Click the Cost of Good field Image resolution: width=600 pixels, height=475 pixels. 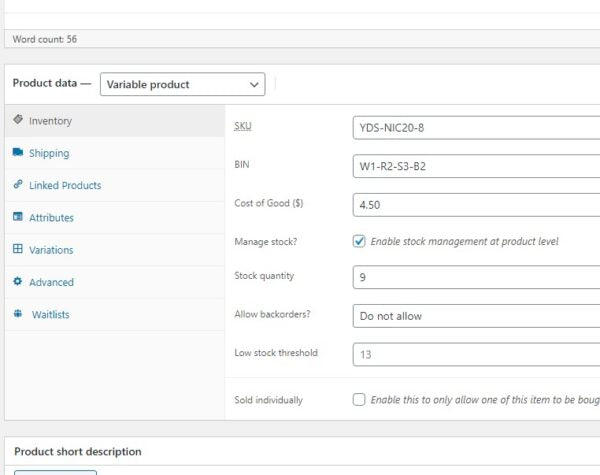point(476,205)
